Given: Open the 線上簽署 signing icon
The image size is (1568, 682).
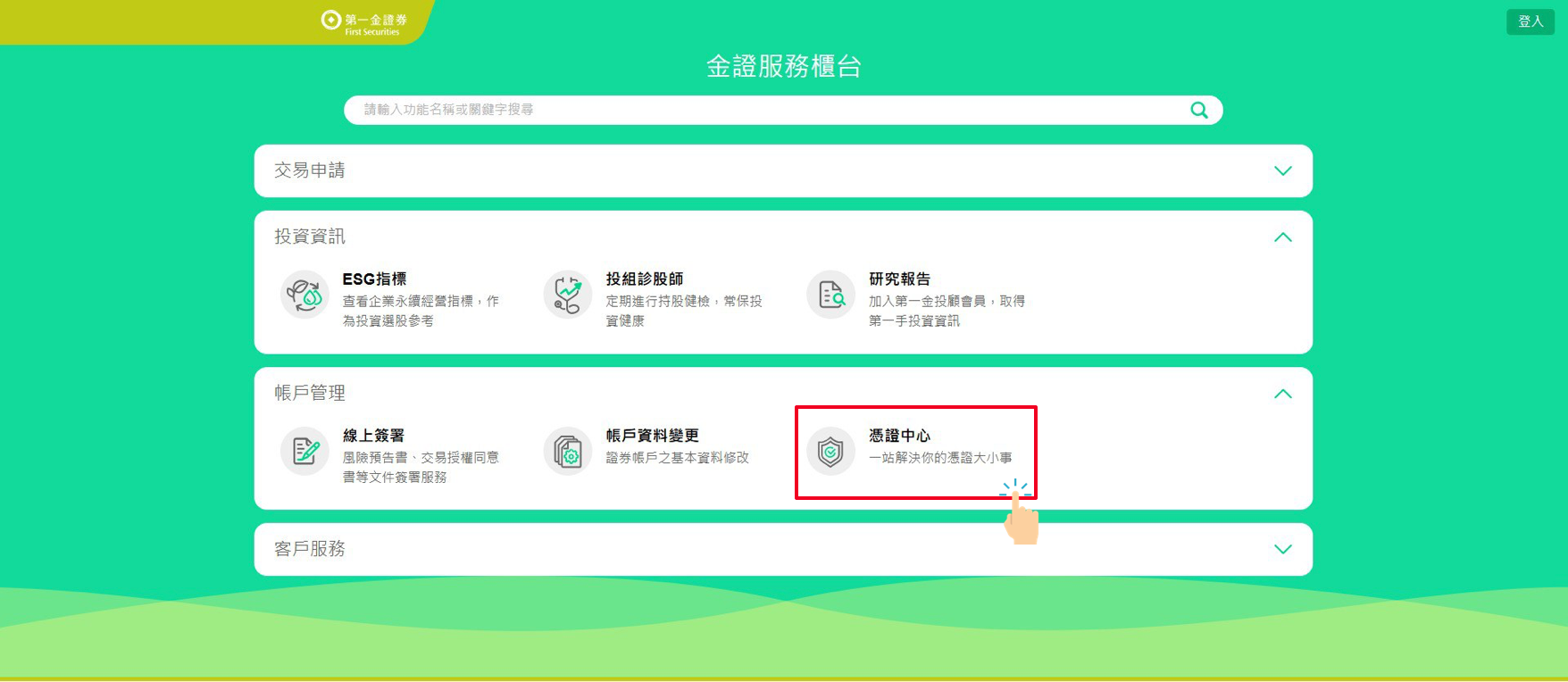Looking at the screenshot, I should pyautogui.click(x=304, y=451).
